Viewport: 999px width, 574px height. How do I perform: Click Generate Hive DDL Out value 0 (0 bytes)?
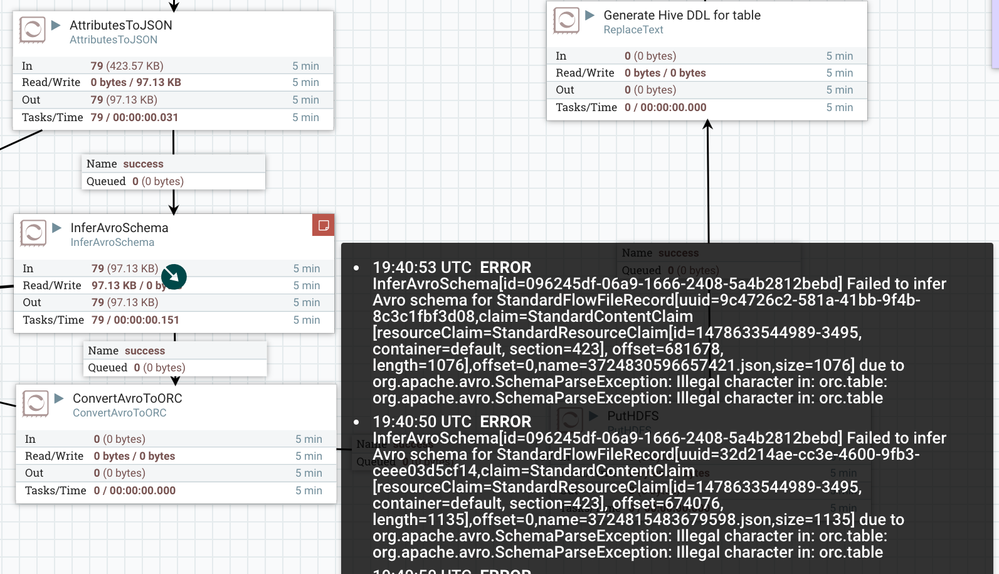pyautogui.click(x=650, y=90)
